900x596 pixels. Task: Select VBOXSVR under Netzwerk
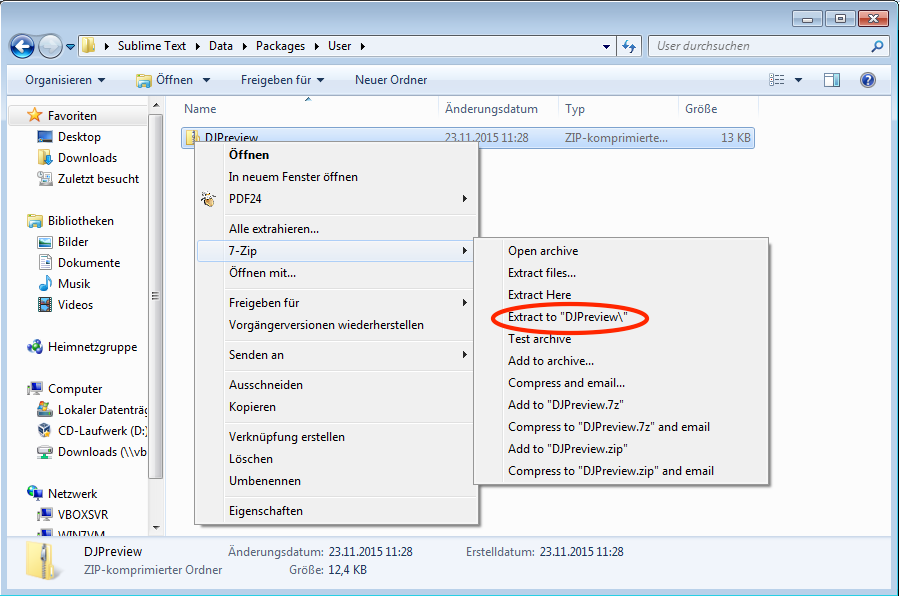coord(80,515)
